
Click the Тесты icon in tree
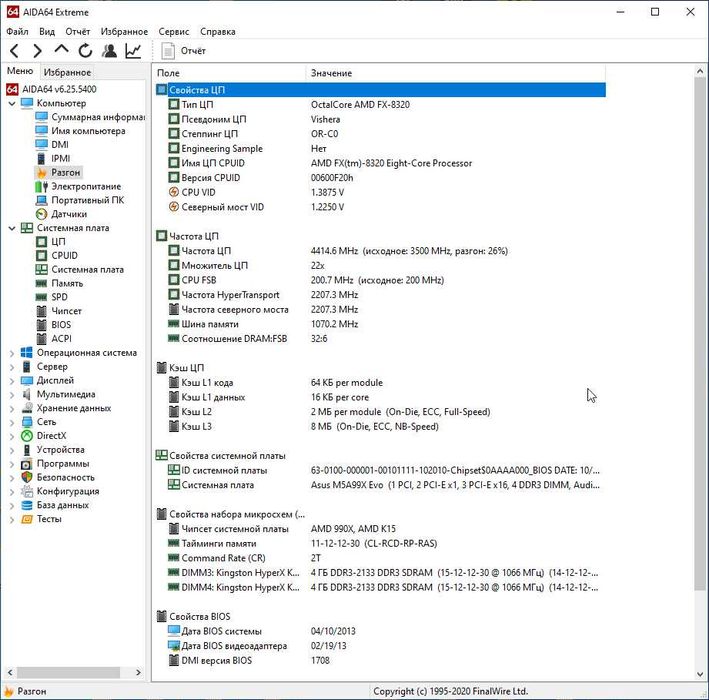click(27, 519)
